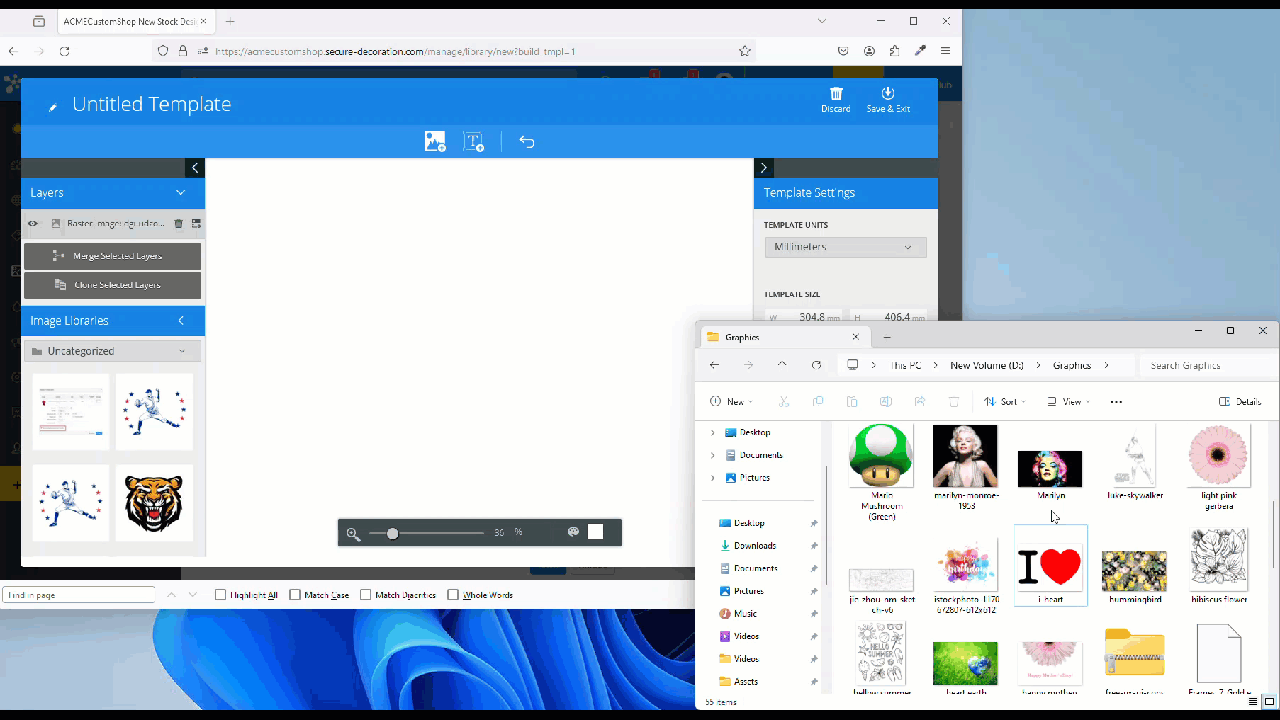Open the Template Units Millimeters dropdown
1280x720 pixels.
tap(845, 247)
